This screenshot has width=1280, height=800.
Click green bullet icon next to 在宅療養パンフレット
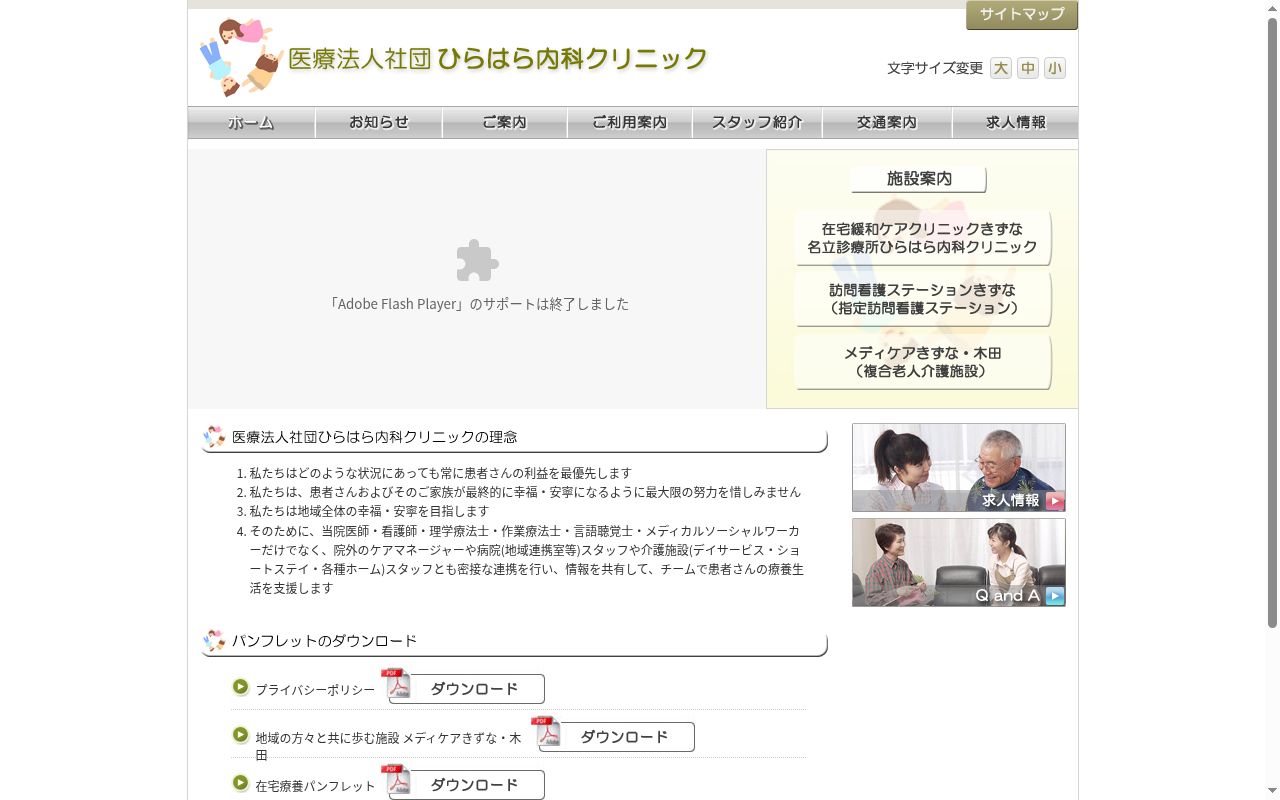click(x=240, y=783)
